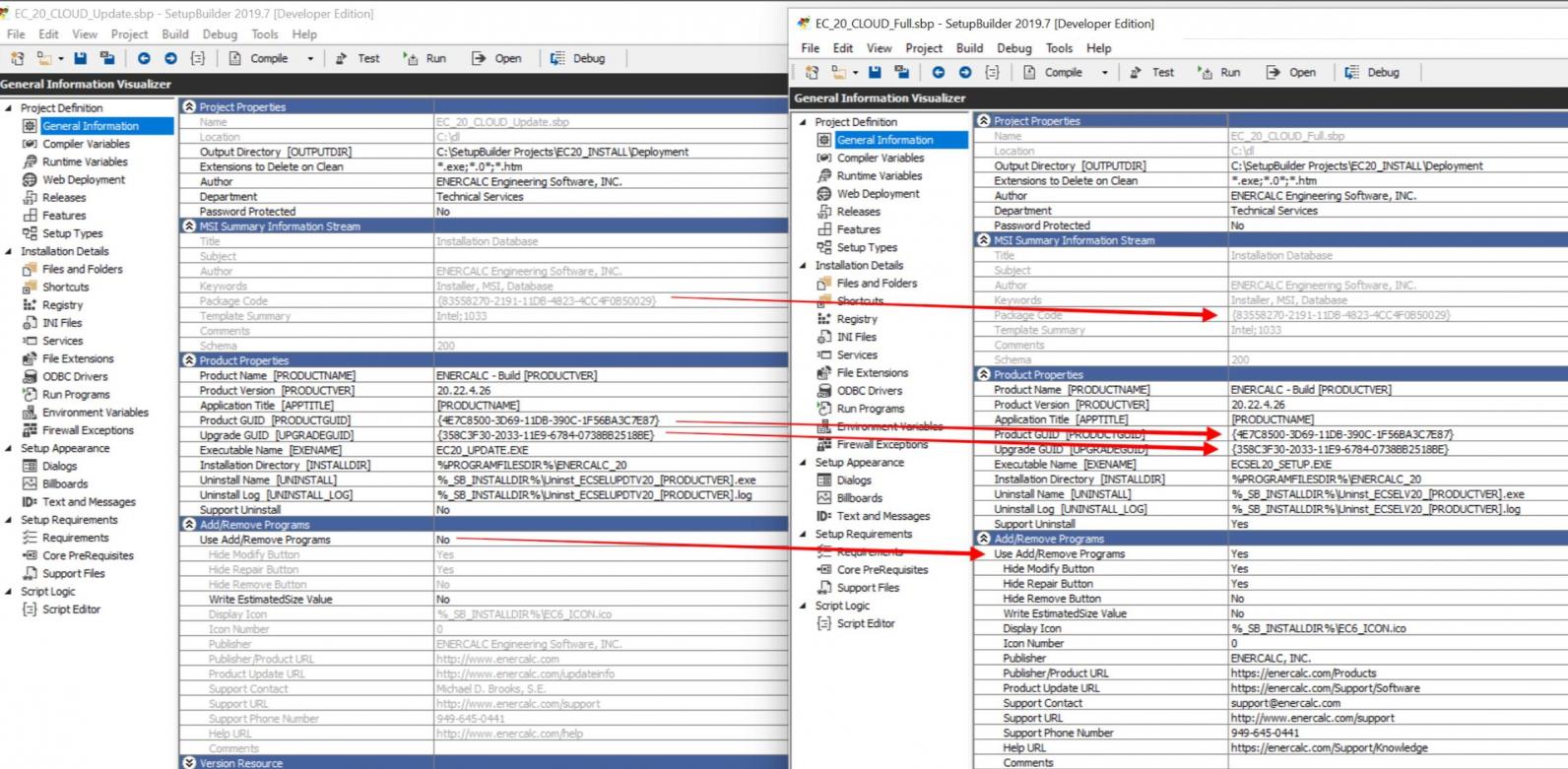
Task: Click ECSEL20_SETUP.EXE executable name value
Action: 1280,464
